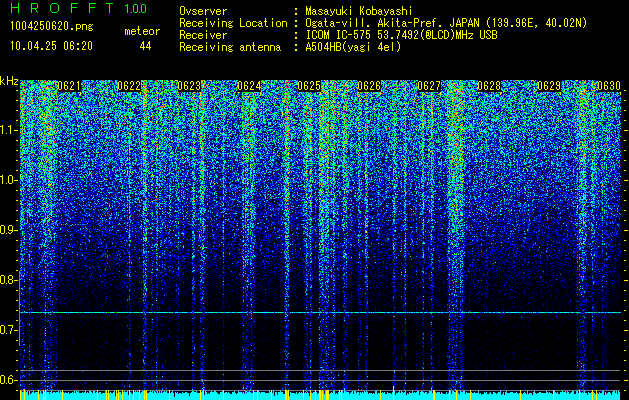Click the meteor count 44
This screenshot has height=400, width=629.
coord(145,46)
